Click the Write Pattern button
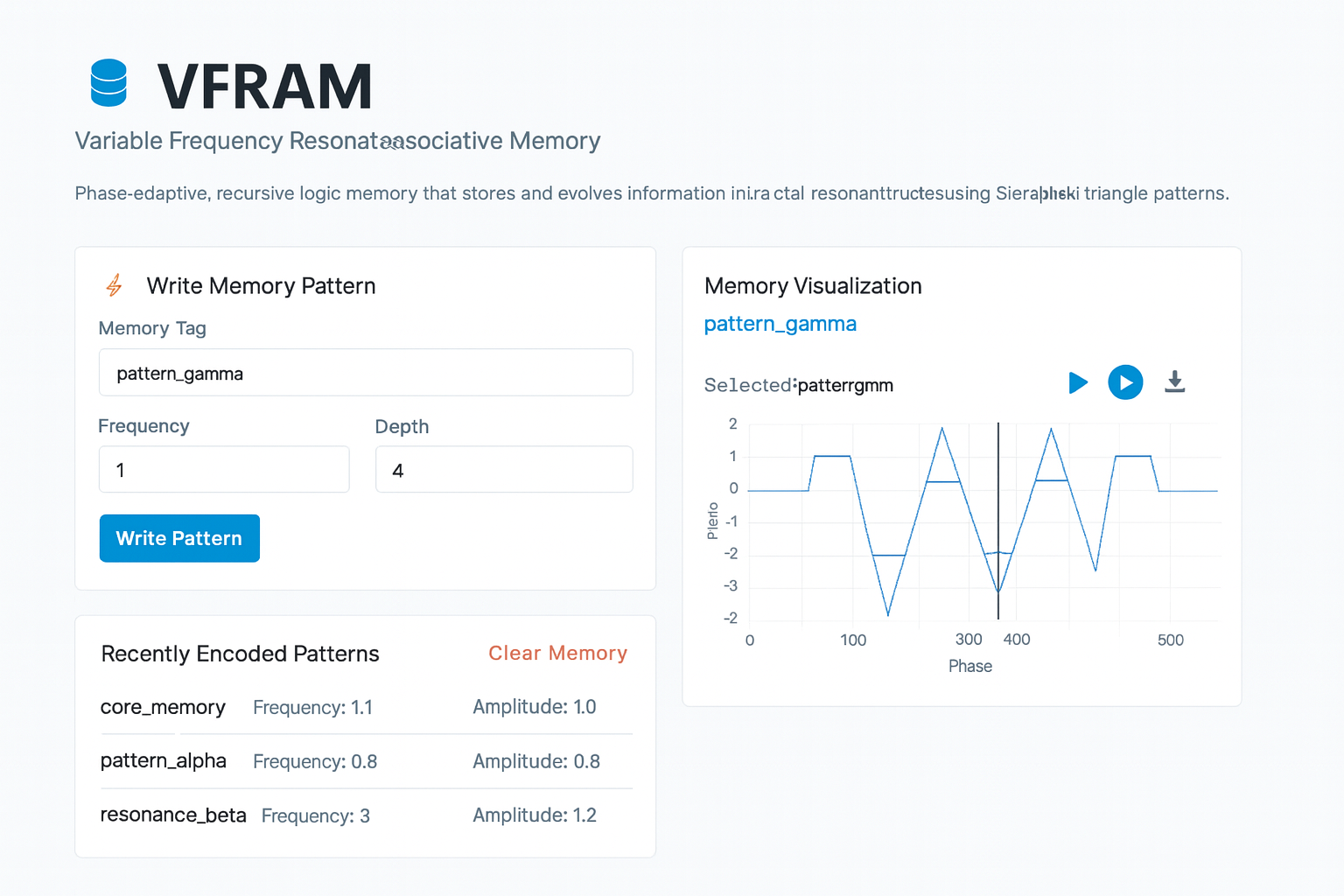Image resolution: width=1344 pixels, height=896 pixels. click(179, 538)
